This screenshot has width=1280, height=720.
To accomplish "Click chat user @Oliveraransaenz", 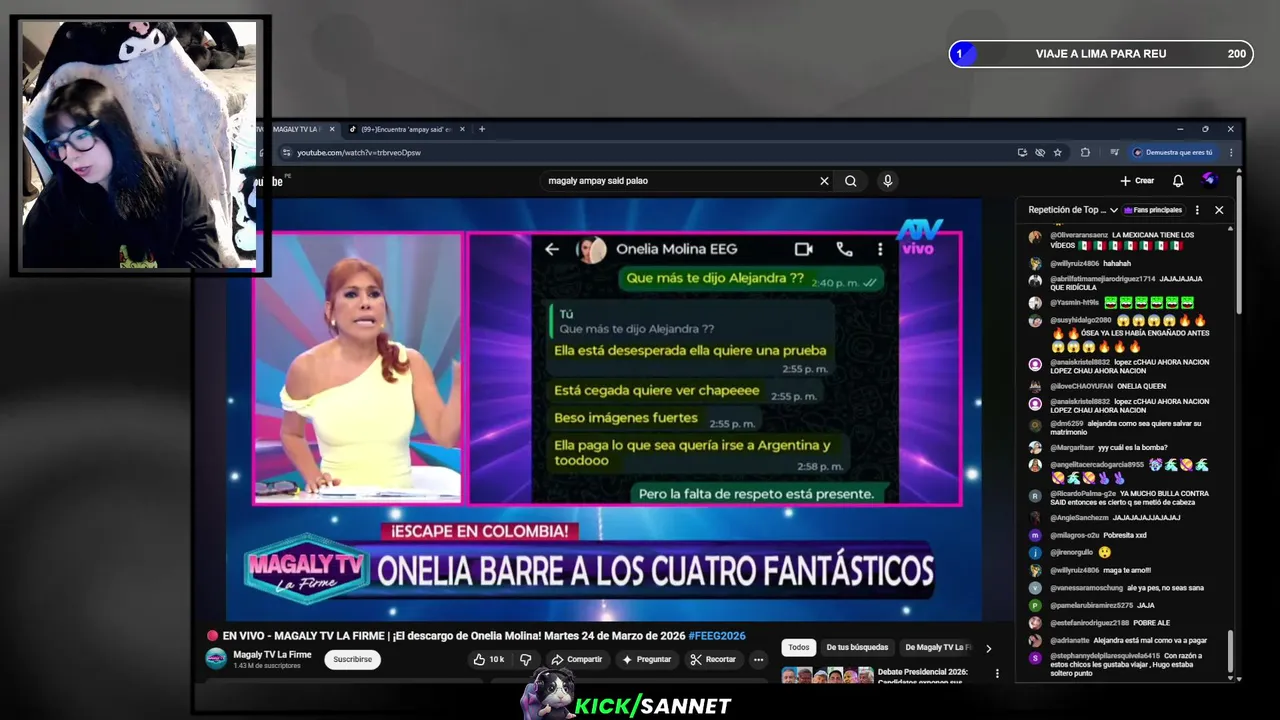I will click(x=1081, y=235).
